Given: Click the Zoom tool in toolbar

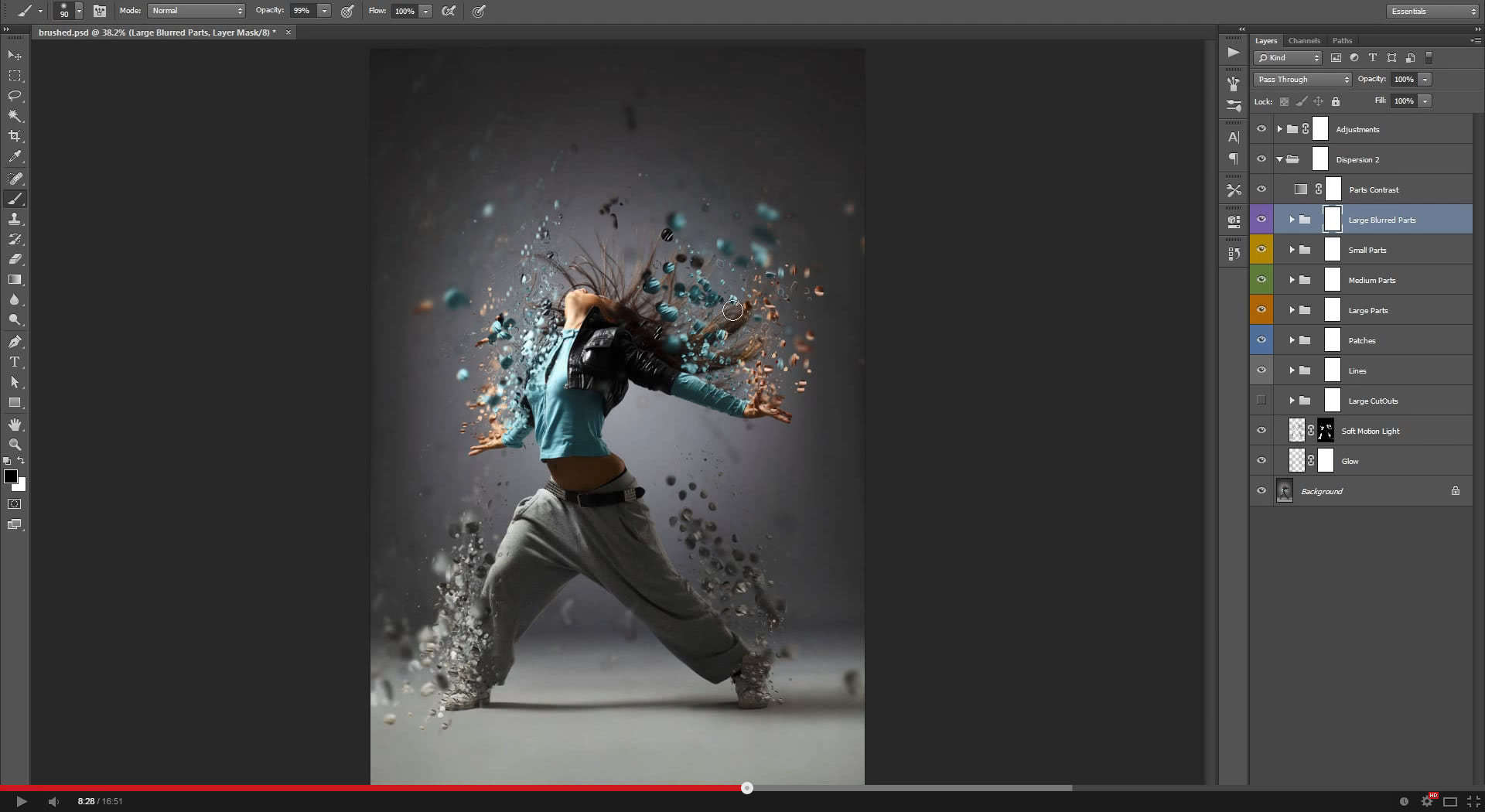Looking at the screenshot, I should click(15, 445).
